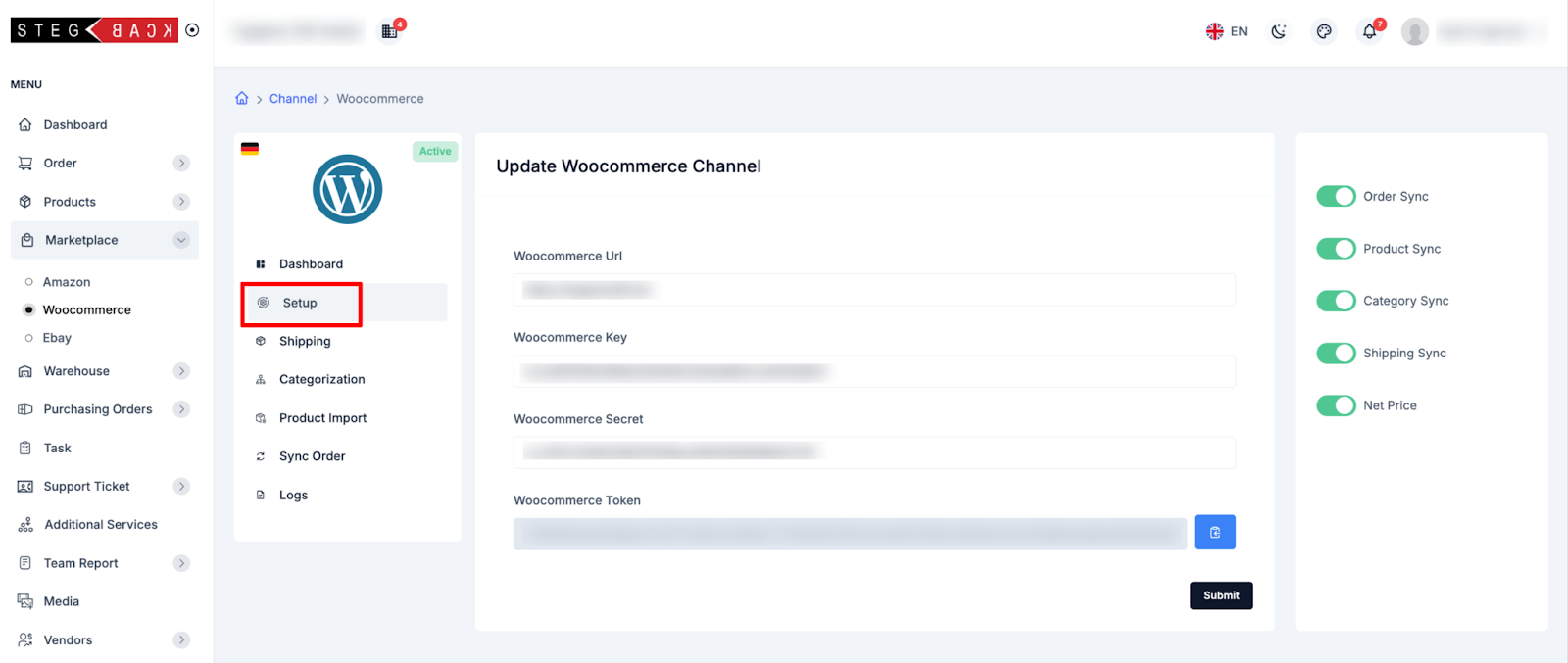Screen dimensions: 1568x663
Task: Focus the Woocommerce Url field
Action: 874,290
